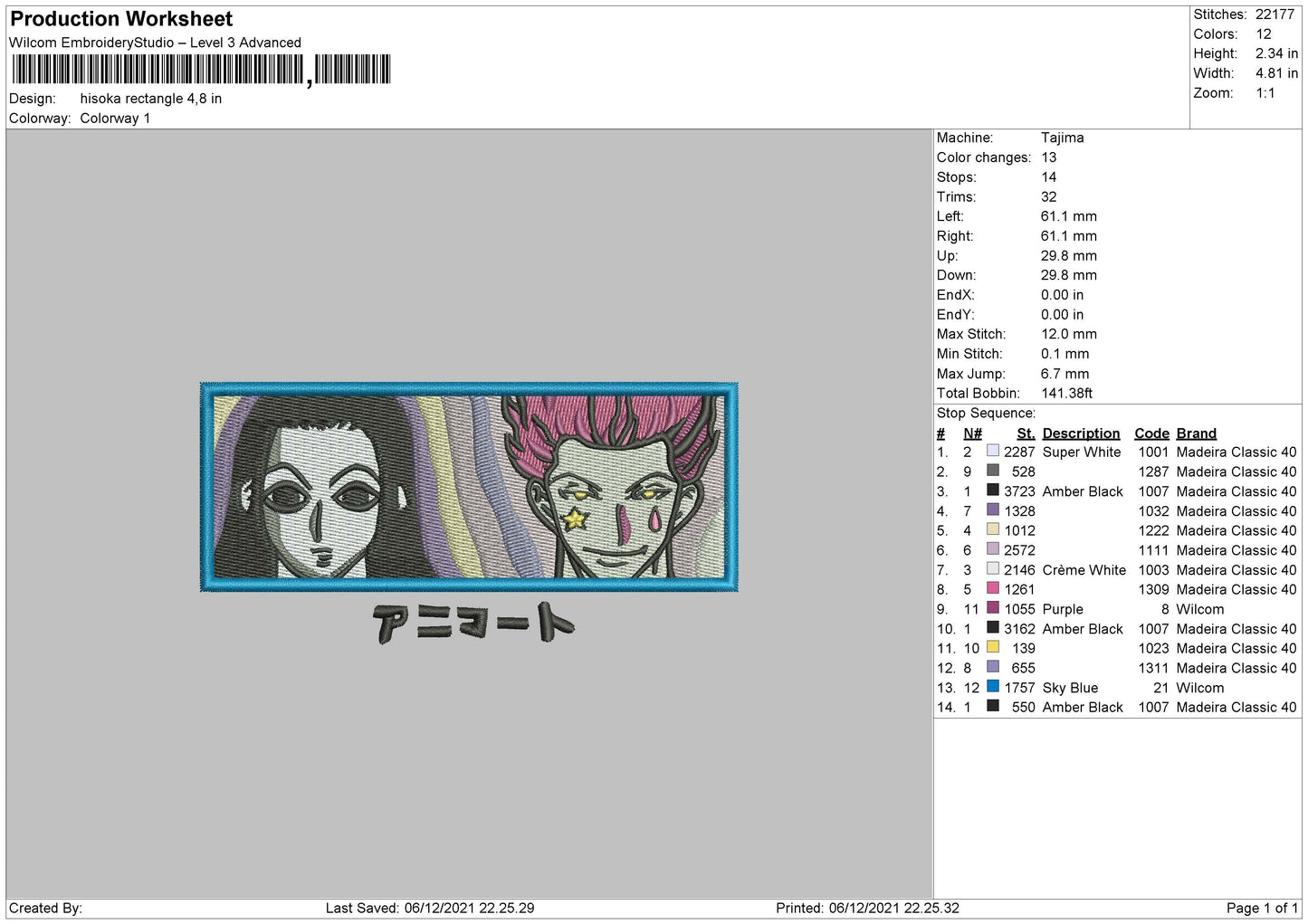Click the Sky Blue swatch in row 13
The height and width of the screenshot is (924, 1308).
[x=993, y=686]
